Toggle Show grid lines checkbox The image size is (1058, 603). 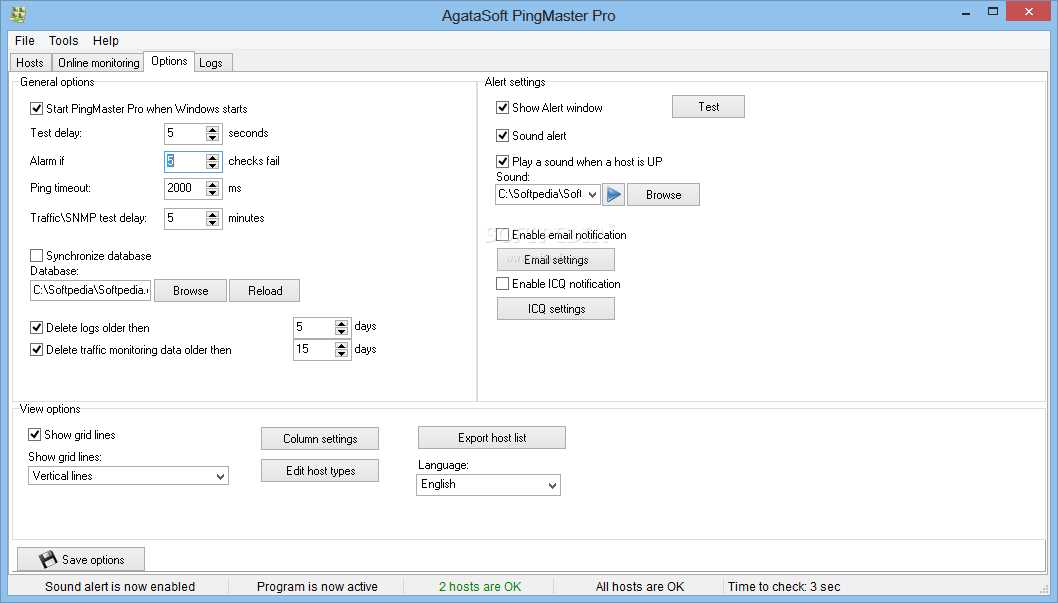pos(34,435)
